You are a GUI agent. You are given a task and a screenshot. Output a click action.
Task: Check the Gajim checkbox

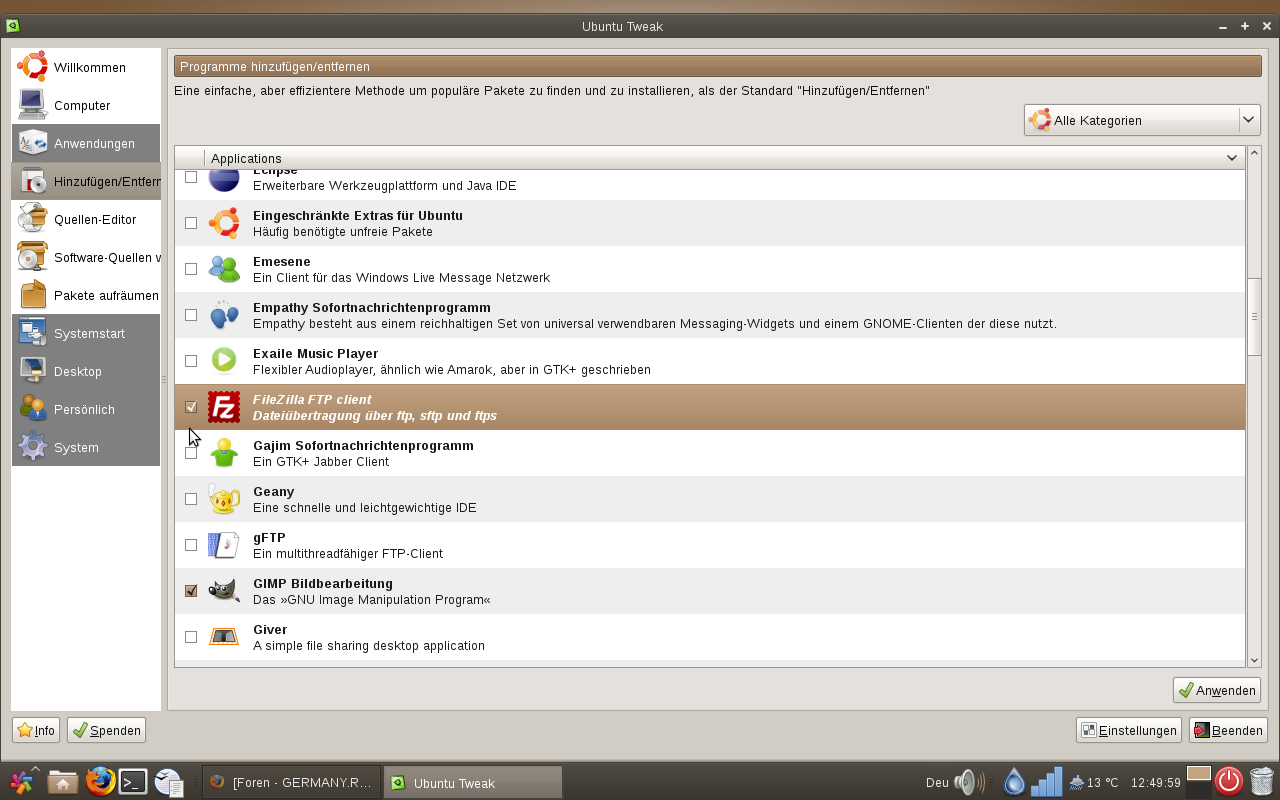click(191, 453)
